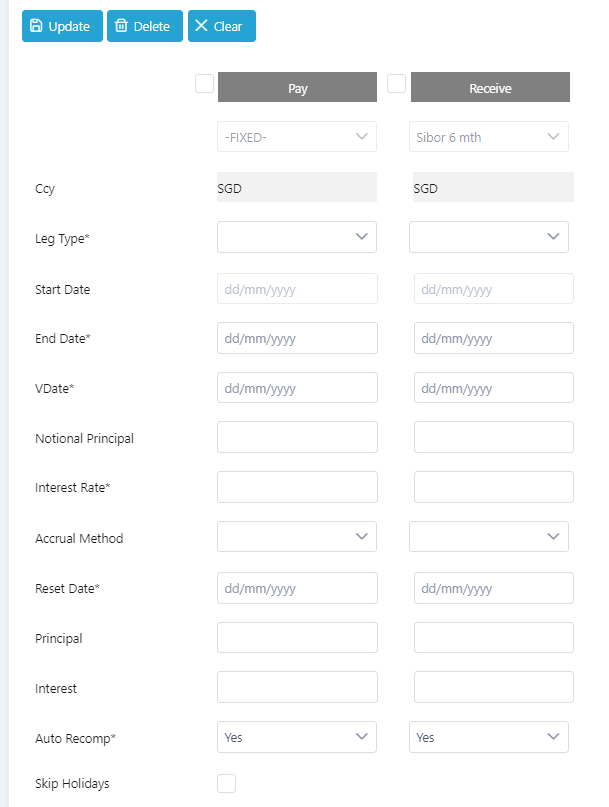Screen dimensions: 609x807
Task: Open the -FIXED- rate index dropdown
Action: (x=297, y=137)
